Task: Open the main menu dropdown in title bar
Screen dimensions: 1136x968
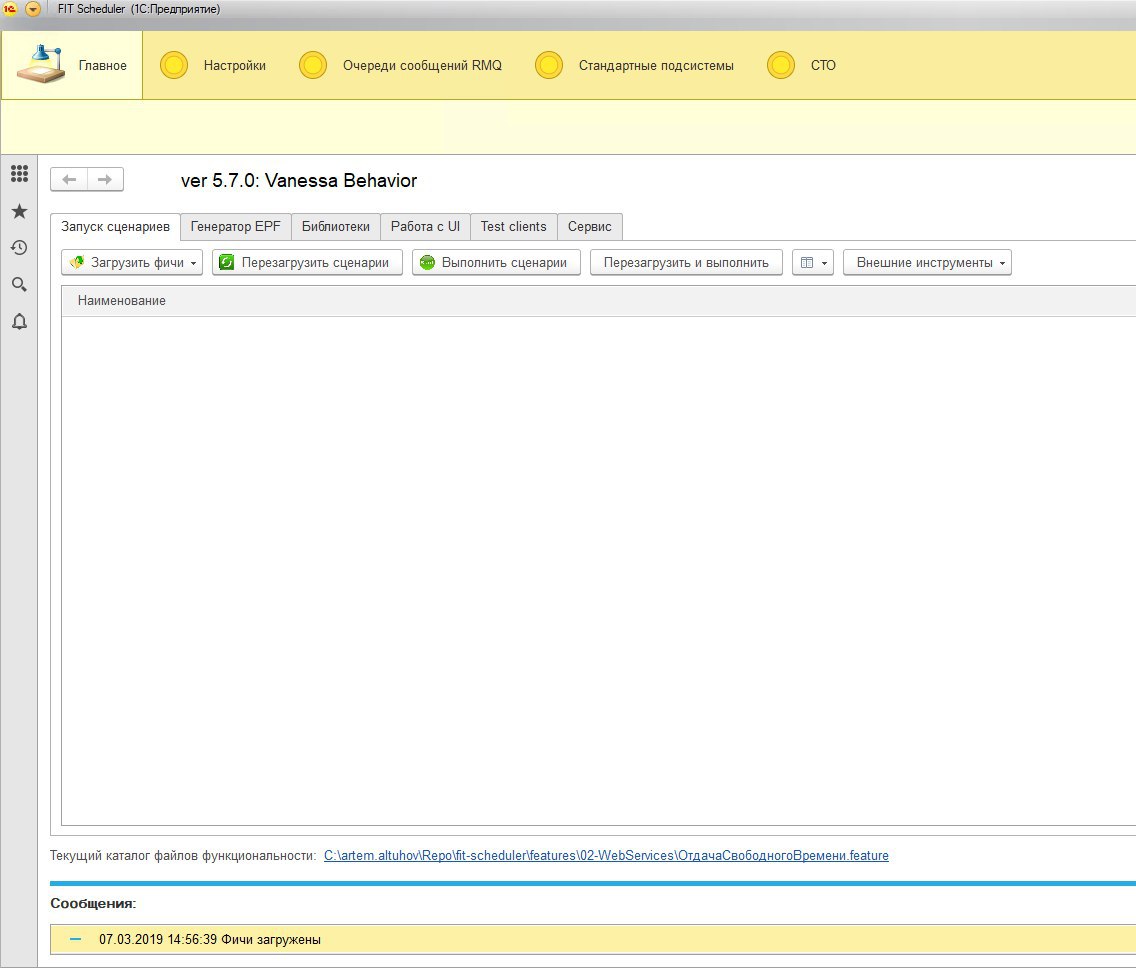Action: 33,9
